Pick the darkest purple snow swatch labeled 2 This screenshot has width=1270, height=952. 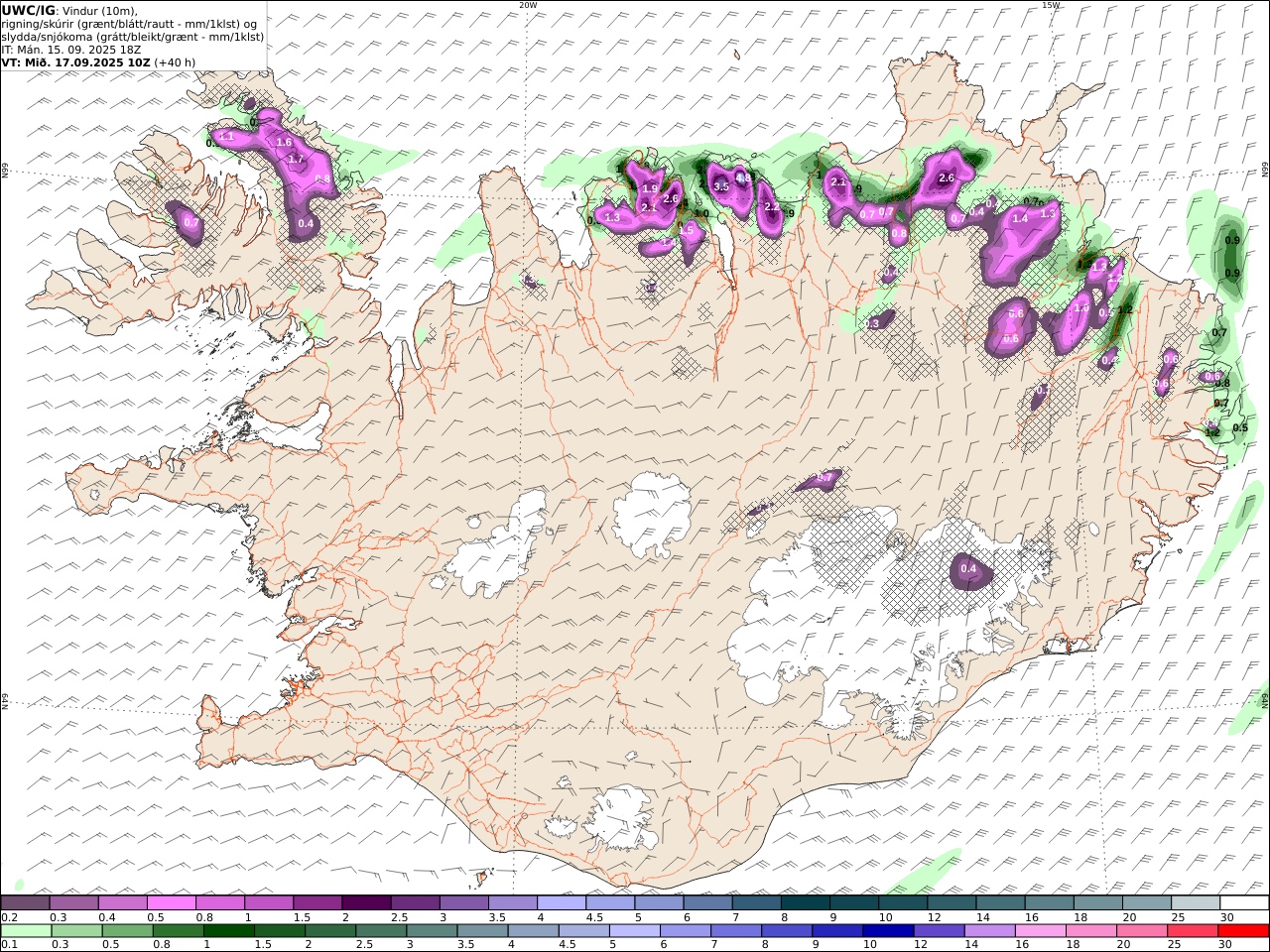pyautogui.click(x=366, y=903)
